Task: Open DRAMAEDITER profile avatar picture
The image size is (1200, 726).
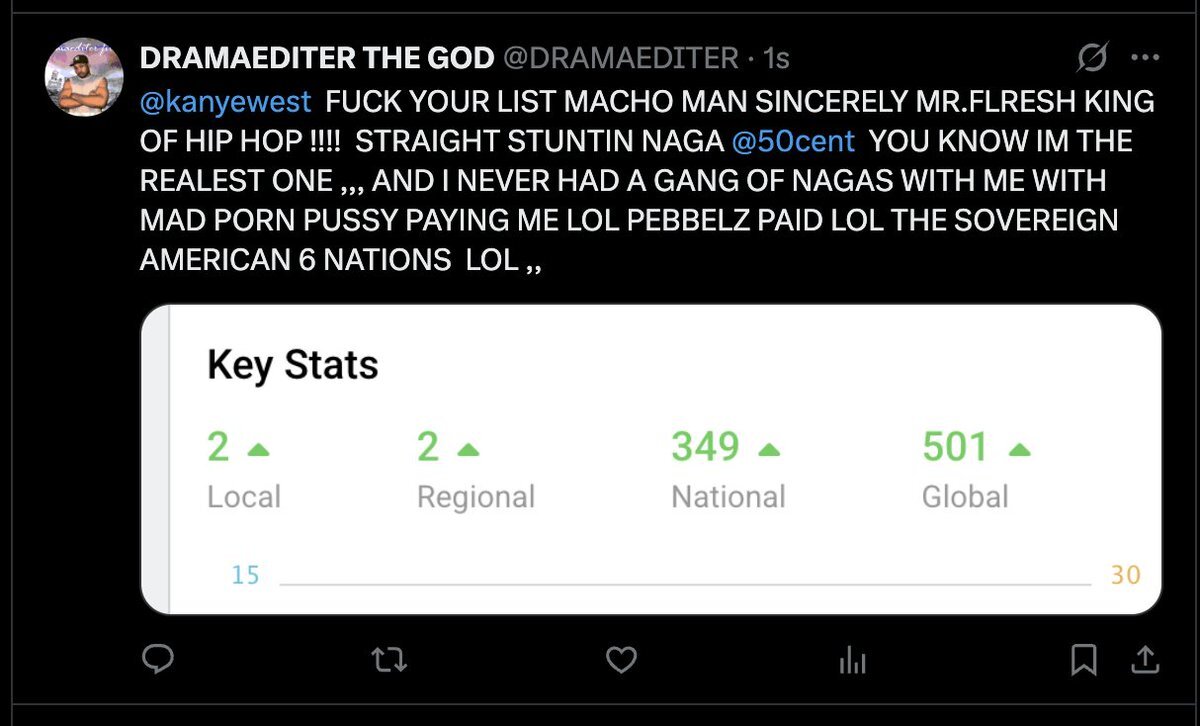Action: [x=84, y=78]
